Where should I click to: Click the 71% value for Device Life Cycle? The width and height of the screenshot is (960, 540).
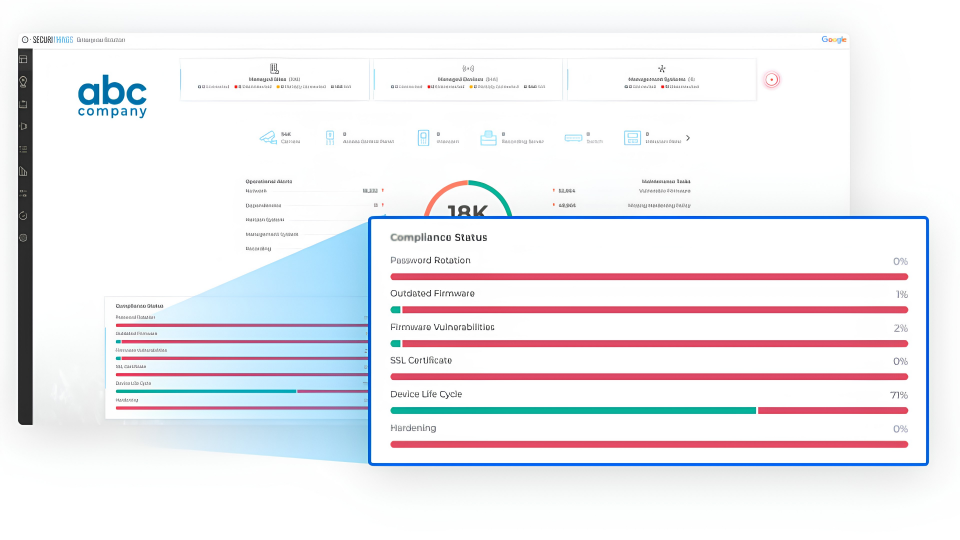[899, 396]
